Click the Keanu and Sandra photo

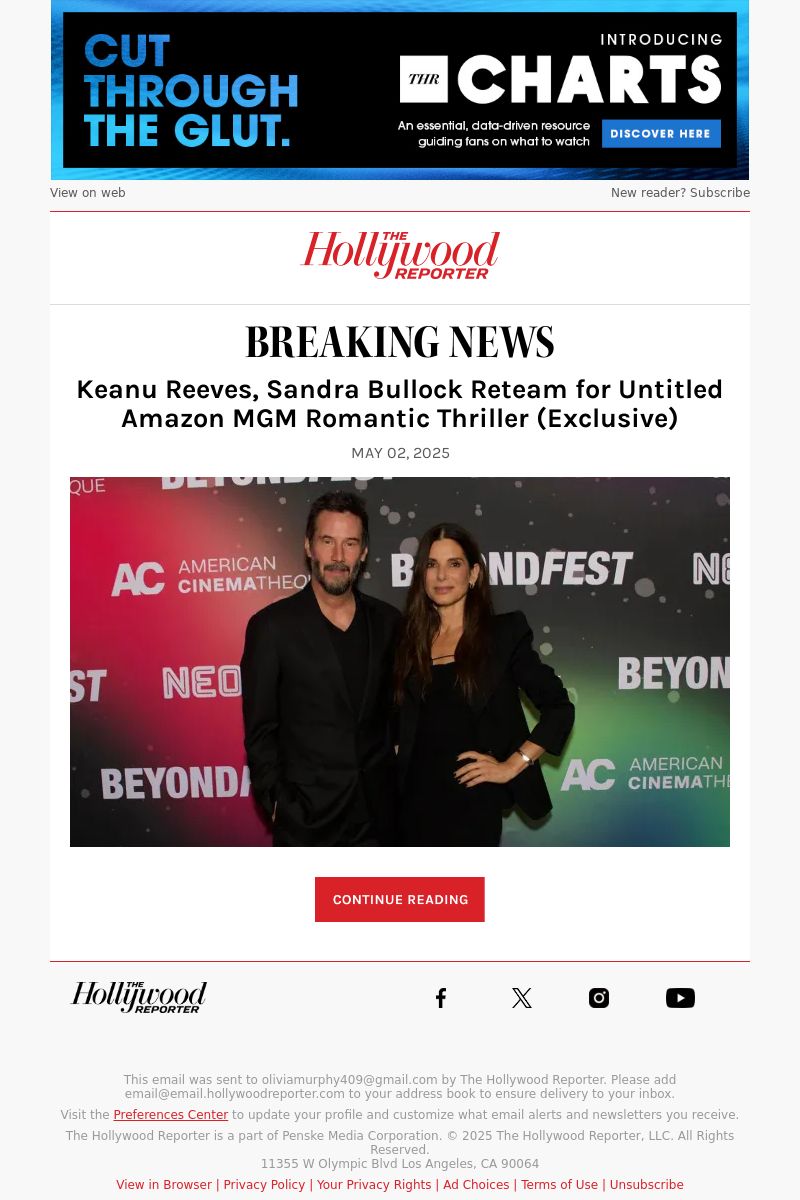point(400,662)
